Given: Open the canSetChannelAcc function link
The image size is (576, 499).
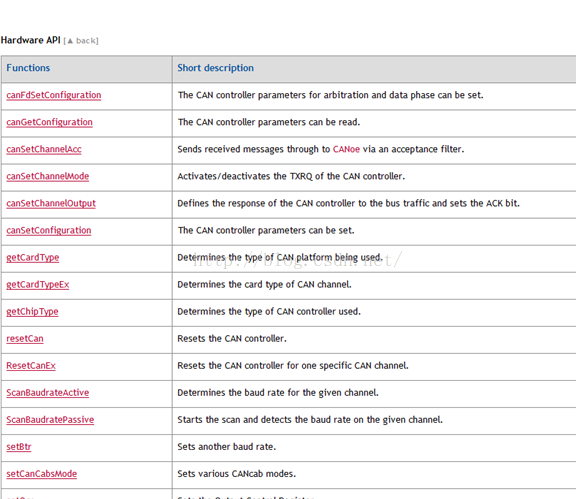Looking at the screenshot, I should pyautogui.click(x=44, y=149).
